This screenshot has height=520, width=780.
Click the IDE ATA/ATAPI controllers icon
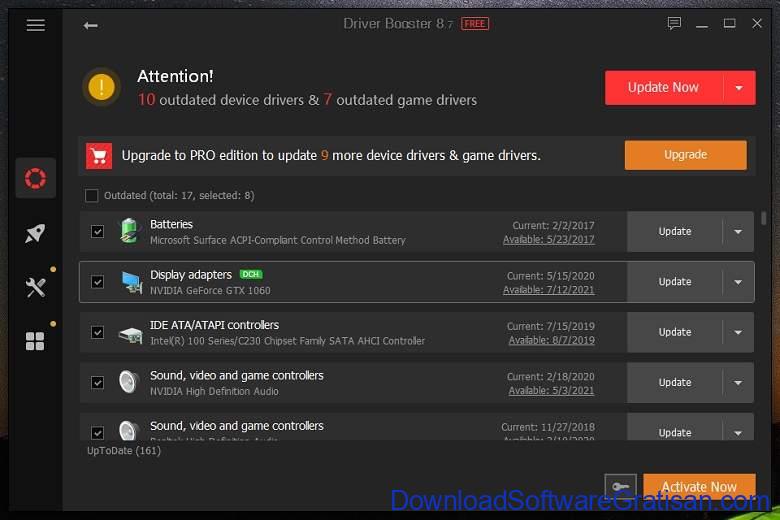(x=130, y=333)
